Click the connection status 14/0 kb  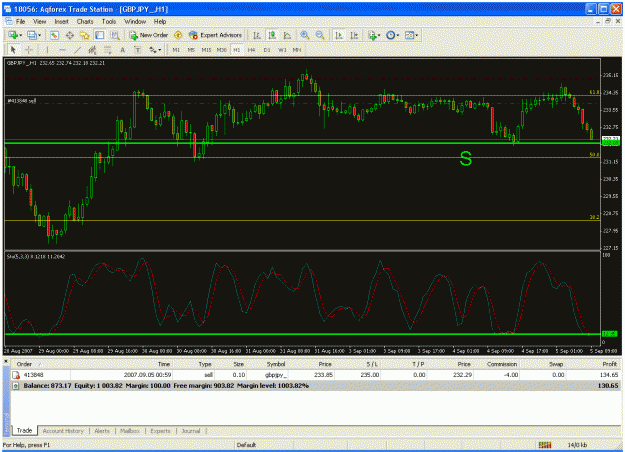576,445
